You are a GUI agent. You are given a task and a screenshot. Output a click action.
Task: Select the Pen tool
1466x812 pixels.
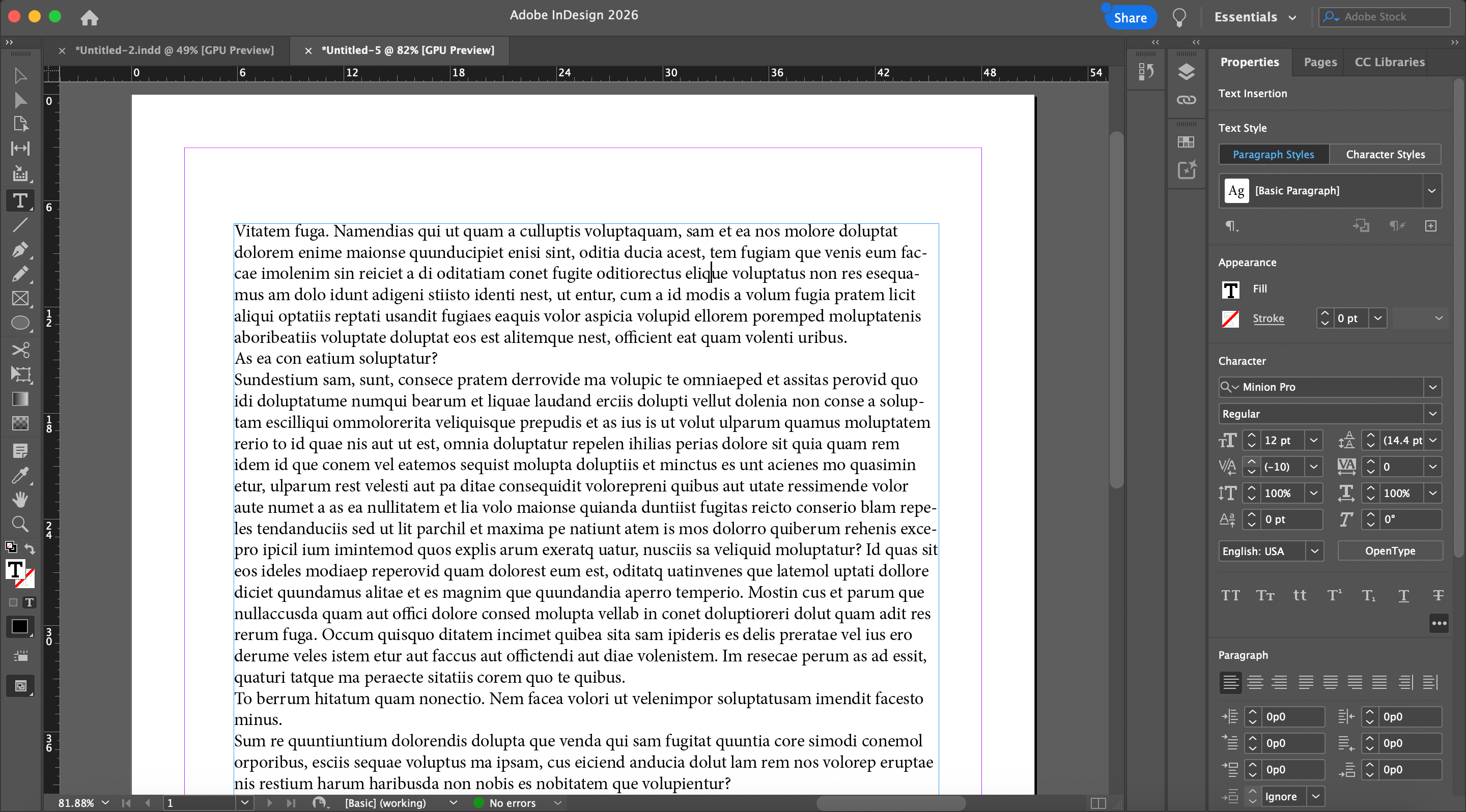click(x=20, y=250)
